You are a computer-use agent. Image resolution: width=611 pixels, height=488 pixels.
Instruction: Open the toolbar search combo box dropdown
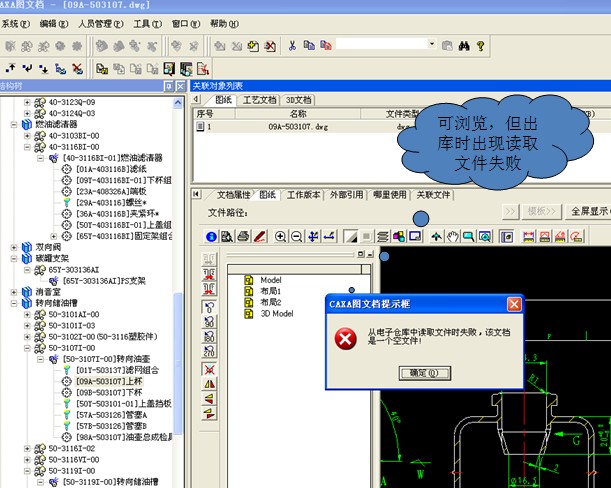(431, 44)
